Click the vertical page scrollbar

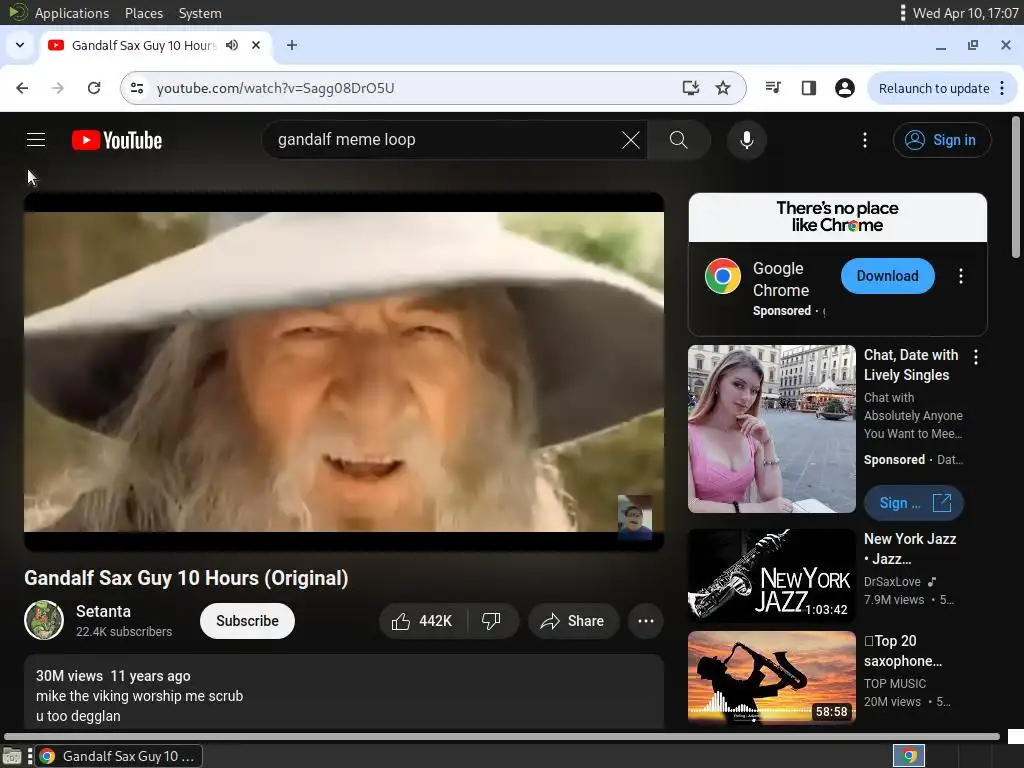click(x=1016, y=187)
